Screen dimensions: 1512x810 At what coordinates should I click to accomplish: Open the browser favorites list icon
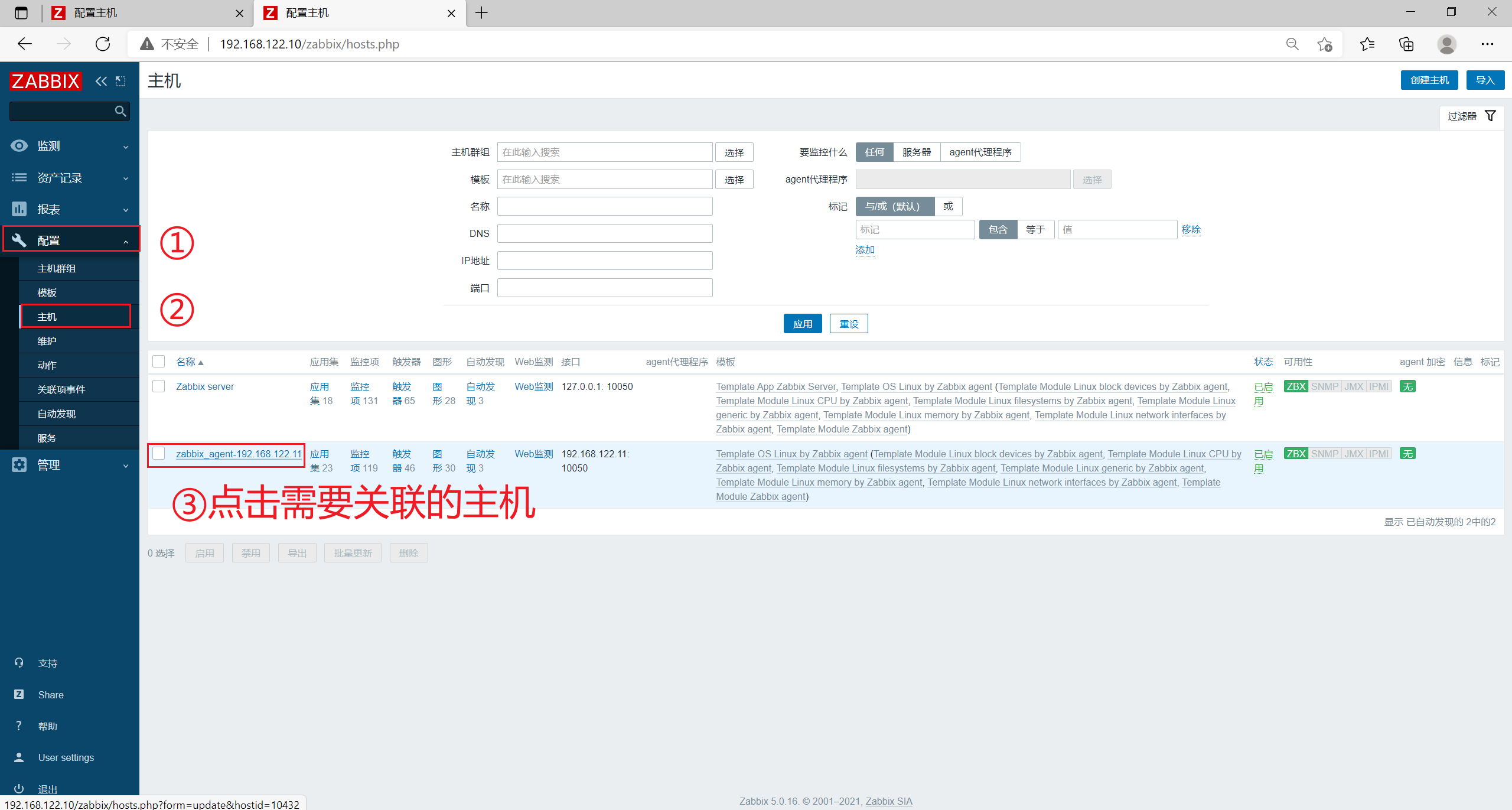[1367, 44]
